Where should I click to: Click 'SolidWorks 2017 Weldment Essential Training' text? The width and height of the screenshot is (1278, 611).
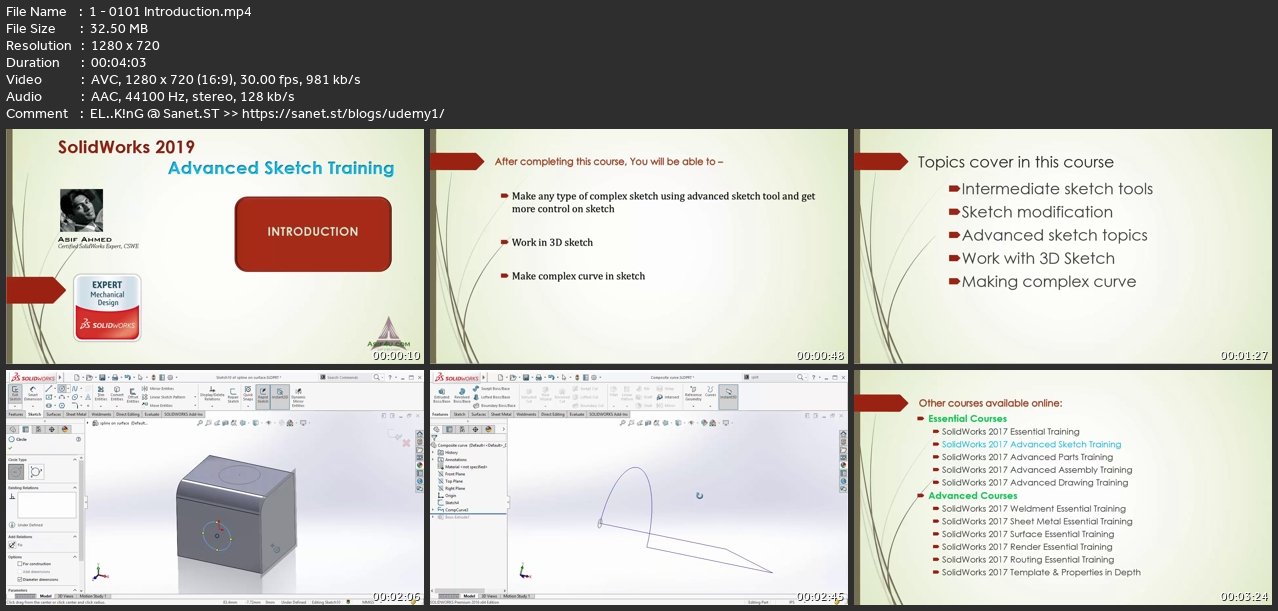coord(1033,508)
